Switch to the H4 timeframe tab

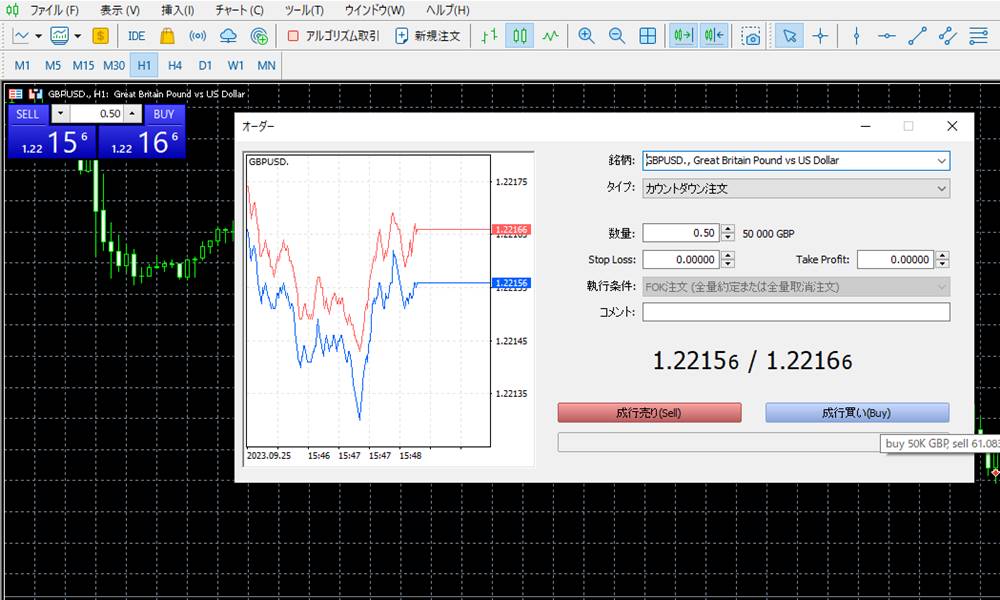tap(175, 65)
